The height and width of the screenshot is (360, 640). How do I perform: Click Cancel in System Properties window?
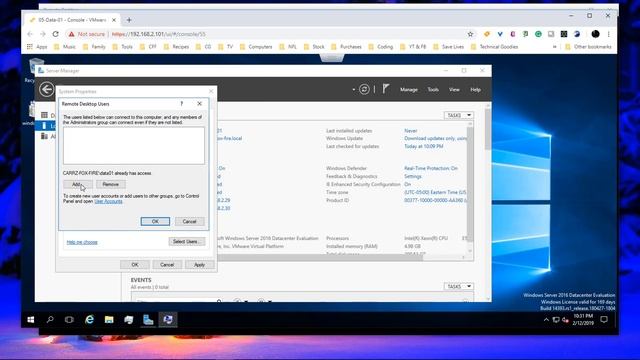coord(167,264)
